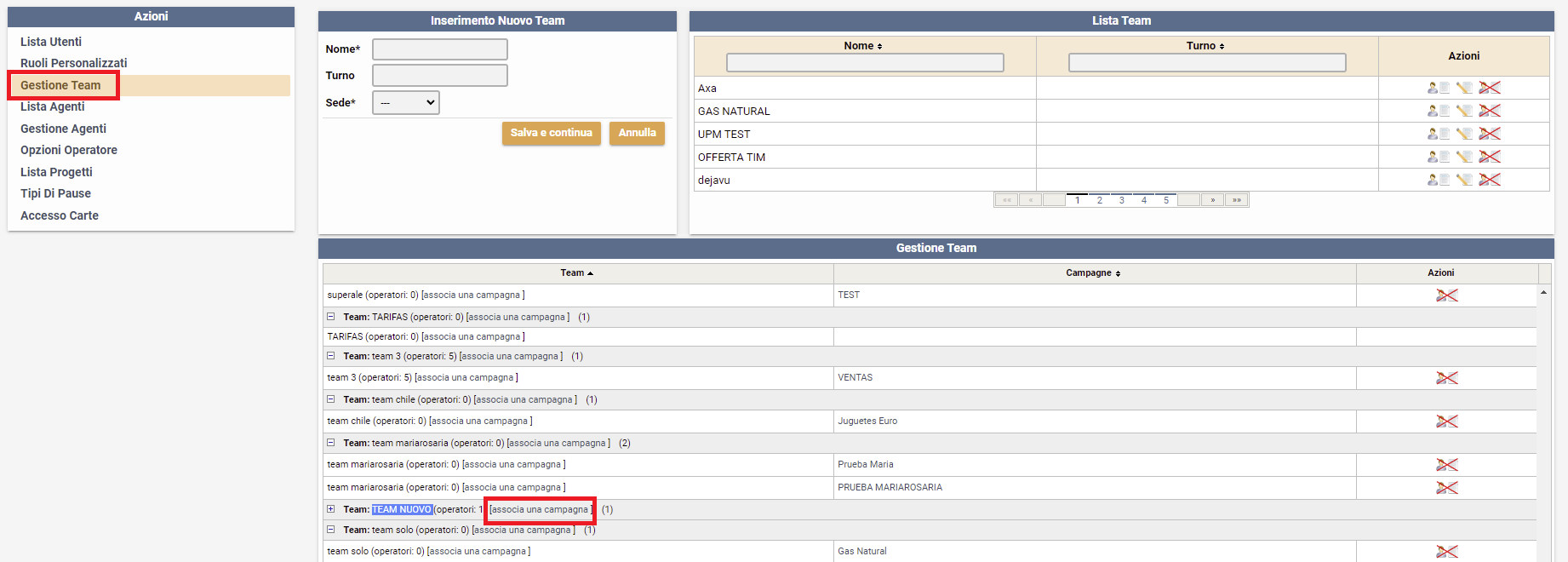Click the edit pencil icon for OFFERTA TIM

tap(1464, 157)
